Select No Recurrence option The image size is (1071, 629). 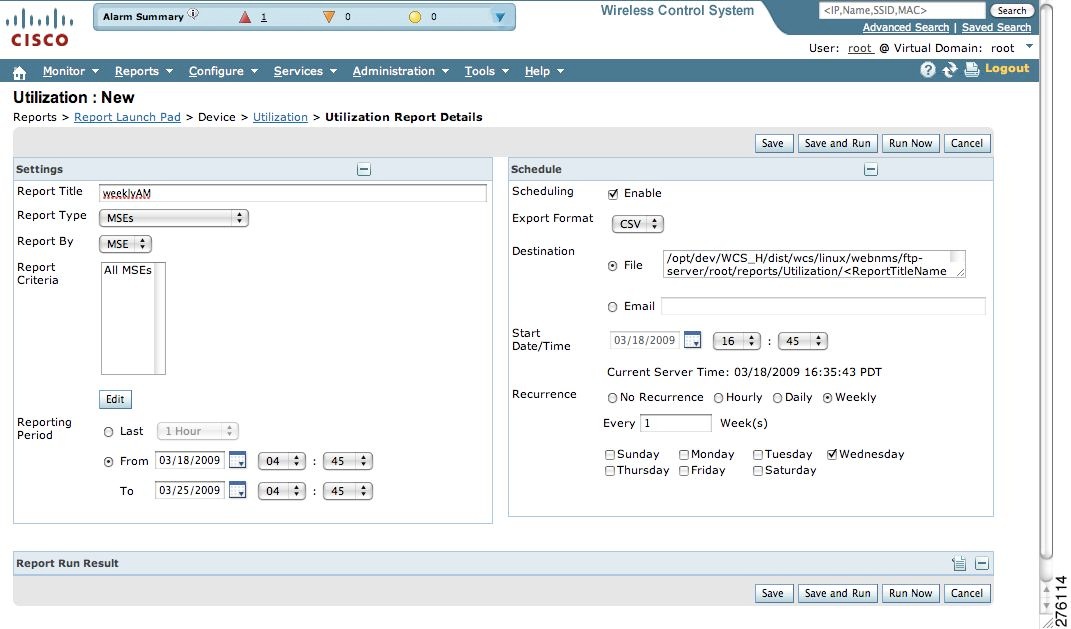[612, 398]
